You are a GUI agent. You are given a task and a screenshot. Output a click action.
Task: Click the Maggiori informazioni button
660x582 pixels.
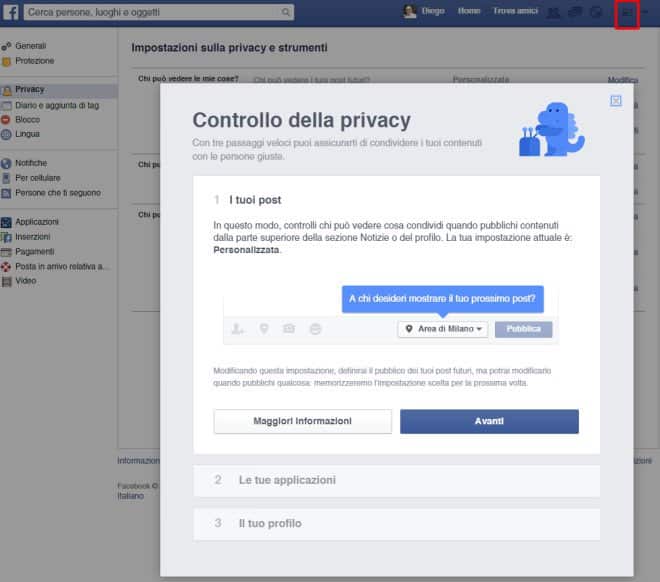point(302,421)
